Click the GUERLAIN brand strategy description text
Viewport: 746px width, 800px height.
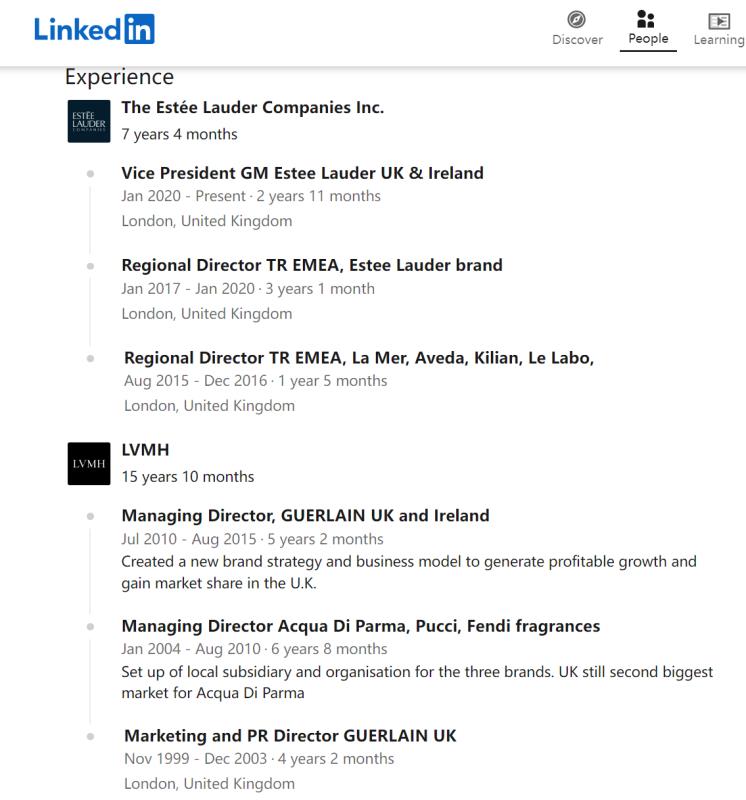tap(409, 572)
